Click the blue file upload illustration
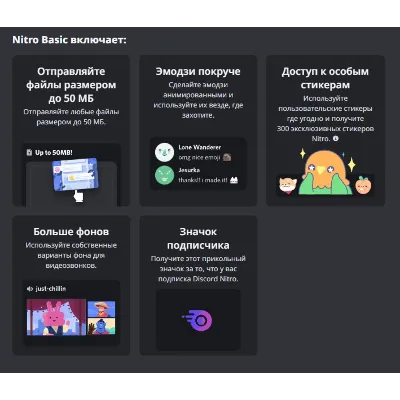Image resolution: width=400 pixels, height=400 pixels. tap(75, 174)
